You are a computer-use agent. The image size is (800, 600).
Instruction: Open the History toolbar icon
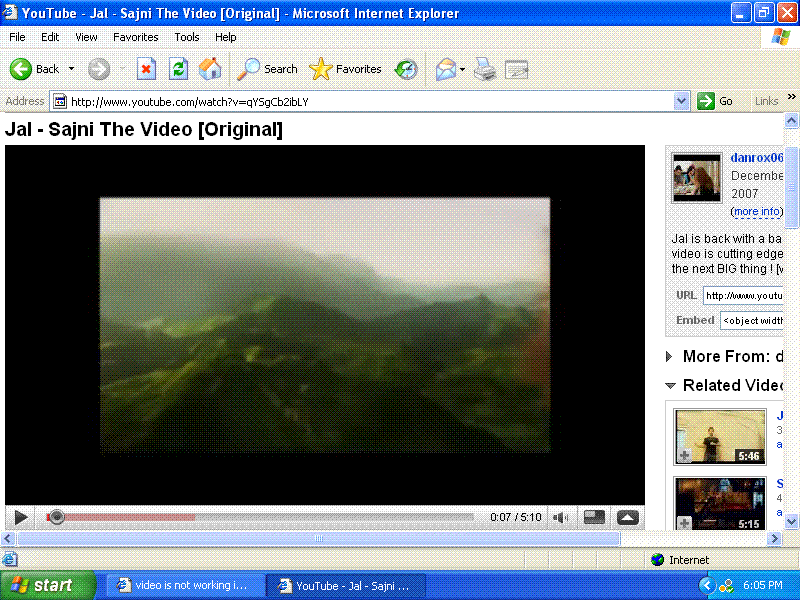(406, 69)
